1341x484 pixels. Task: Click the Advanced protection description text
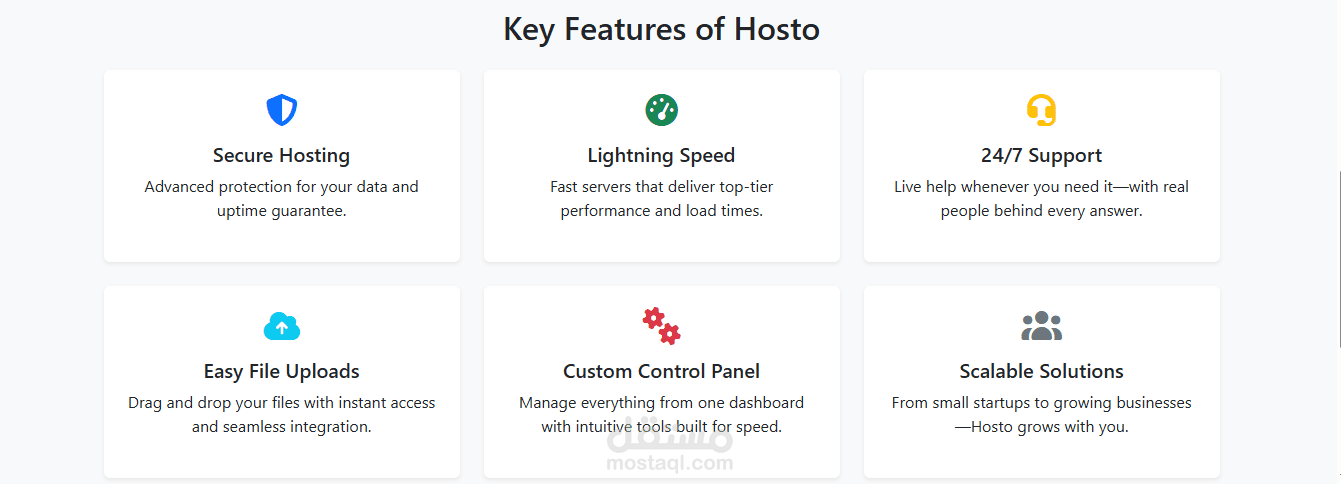point(282,199)
